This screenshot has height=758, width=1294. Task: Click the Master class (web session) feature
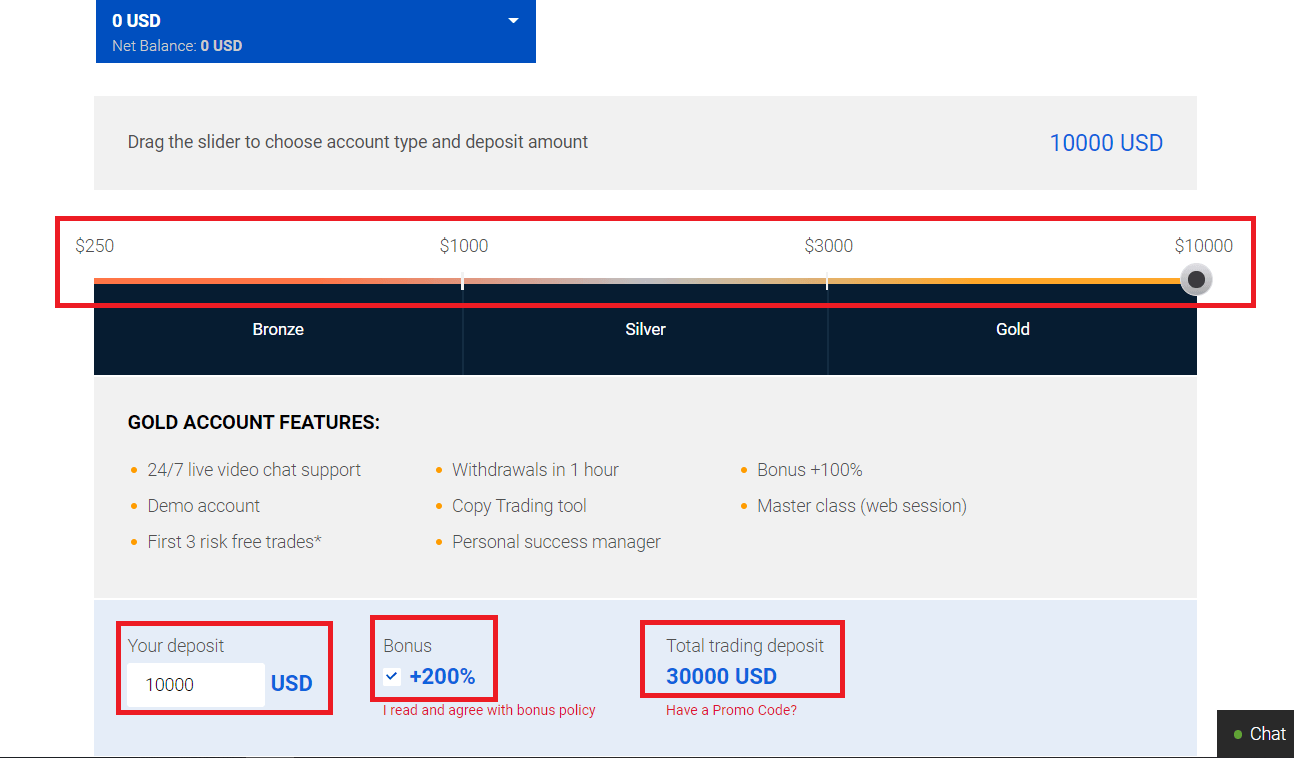click(x=862, y=506)
